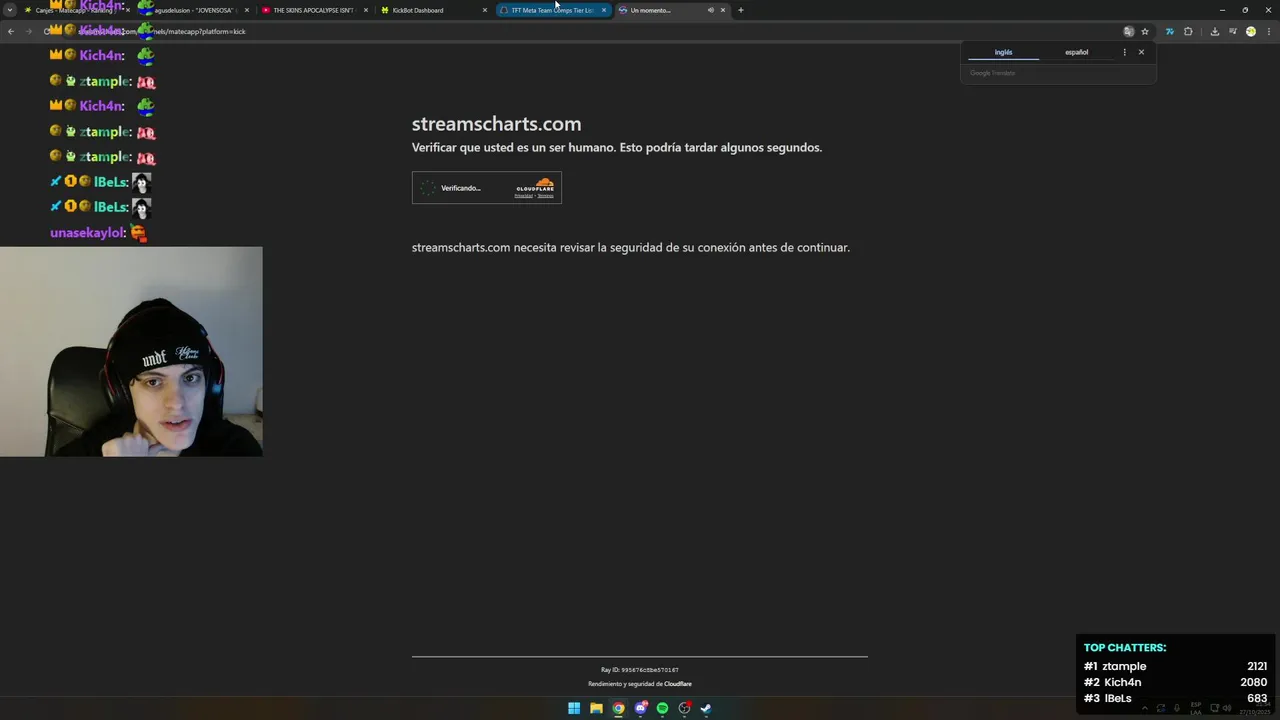Open Chrome's three-dot main menu
This screenshot has height=720, width=1280.
click(1268, 31)
